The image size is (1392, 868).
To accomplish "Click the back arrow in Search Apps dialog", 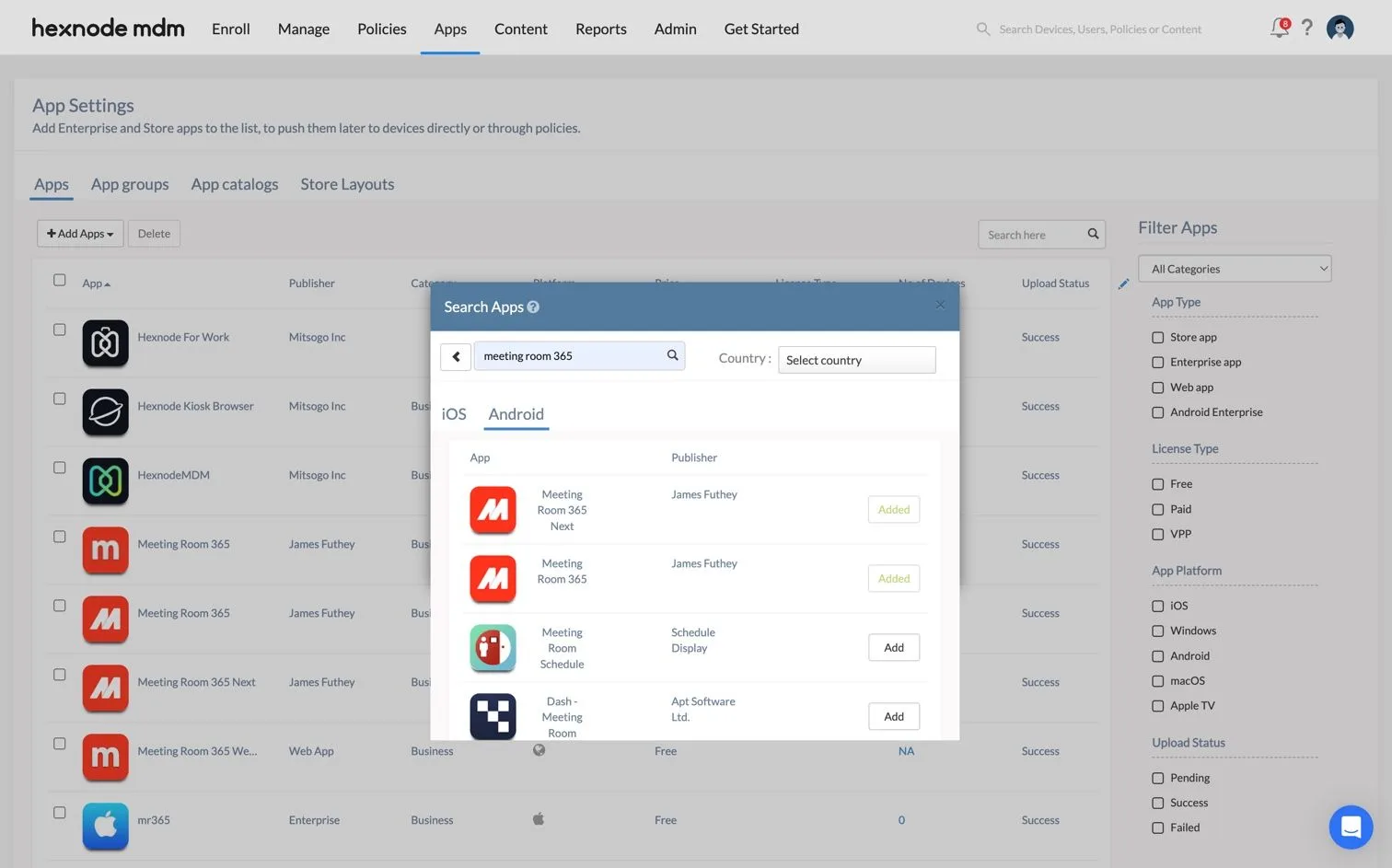I will pyautogui.click(x=456, y=356).
